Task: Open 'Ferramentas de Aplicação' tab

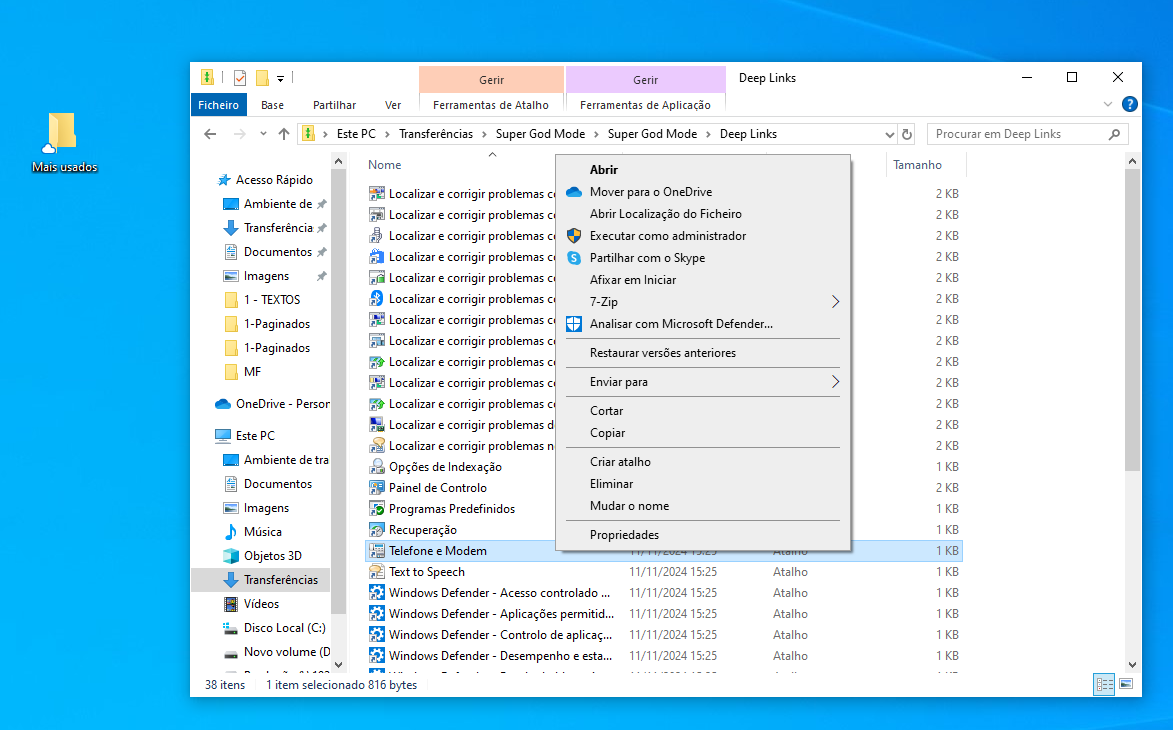Action: click(x=646, y=105)
